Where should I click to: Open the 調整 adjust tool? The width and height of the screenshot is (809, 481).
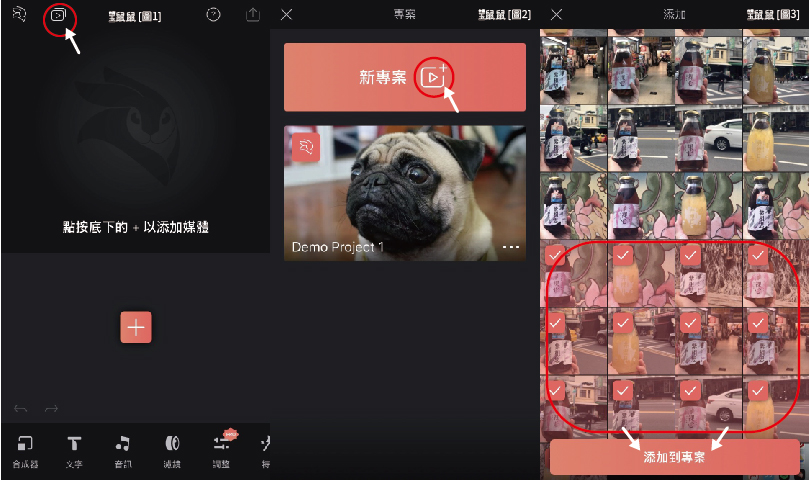tap(221, 451)
